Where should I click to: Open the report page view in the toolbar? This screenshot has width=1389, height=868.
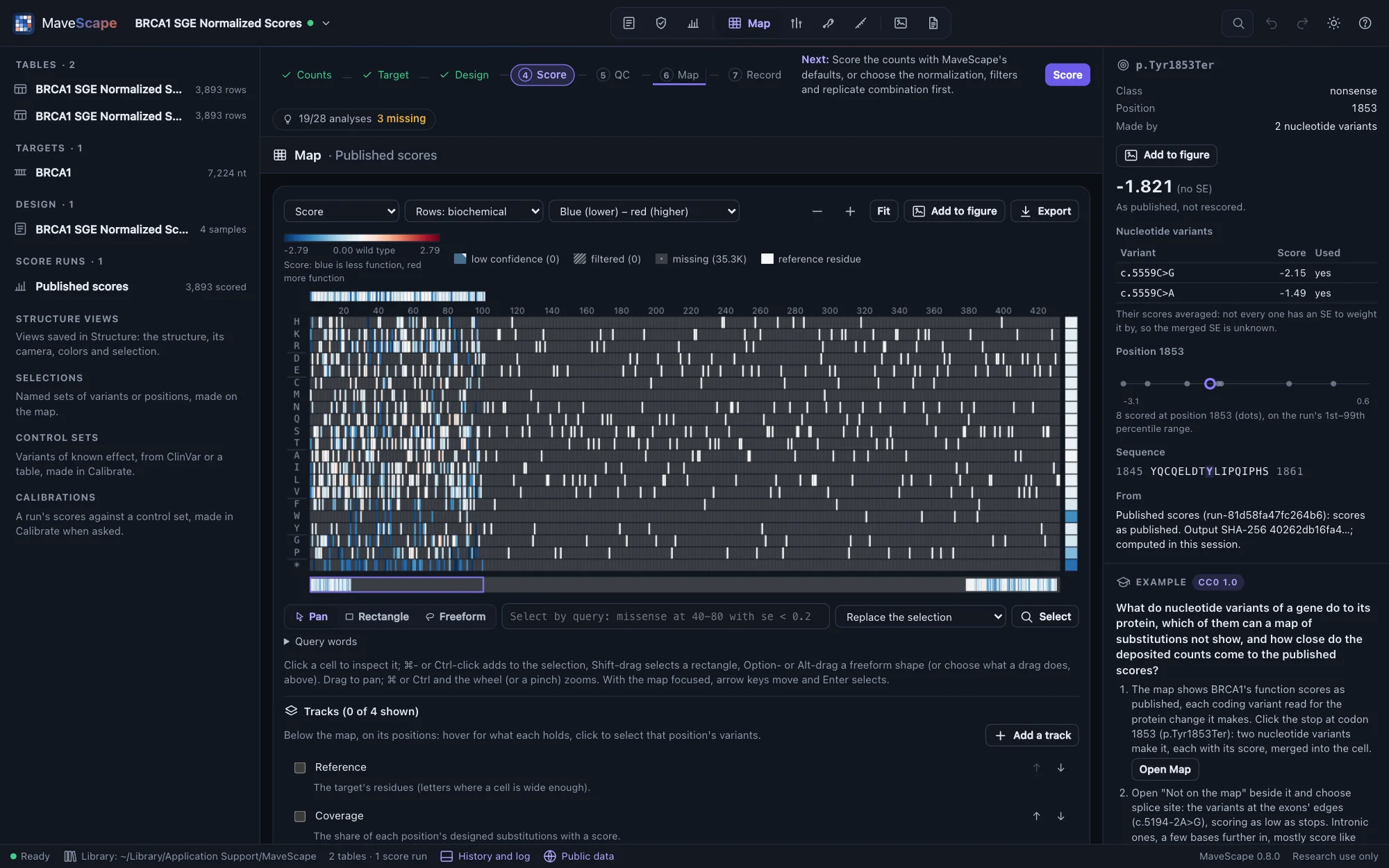[933, 23]
